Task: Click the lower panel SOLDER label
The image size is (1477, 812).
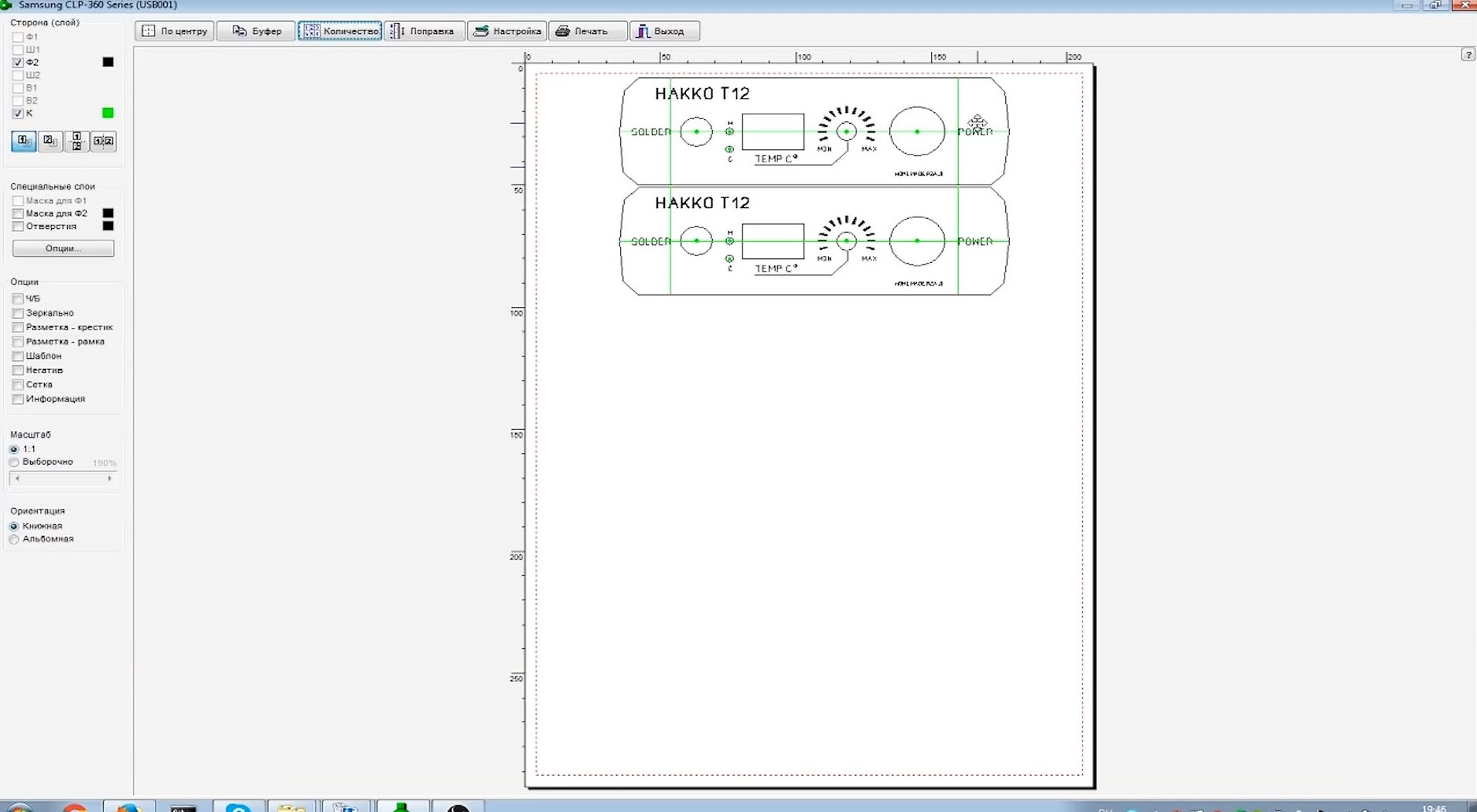Action: click(650, 241)
